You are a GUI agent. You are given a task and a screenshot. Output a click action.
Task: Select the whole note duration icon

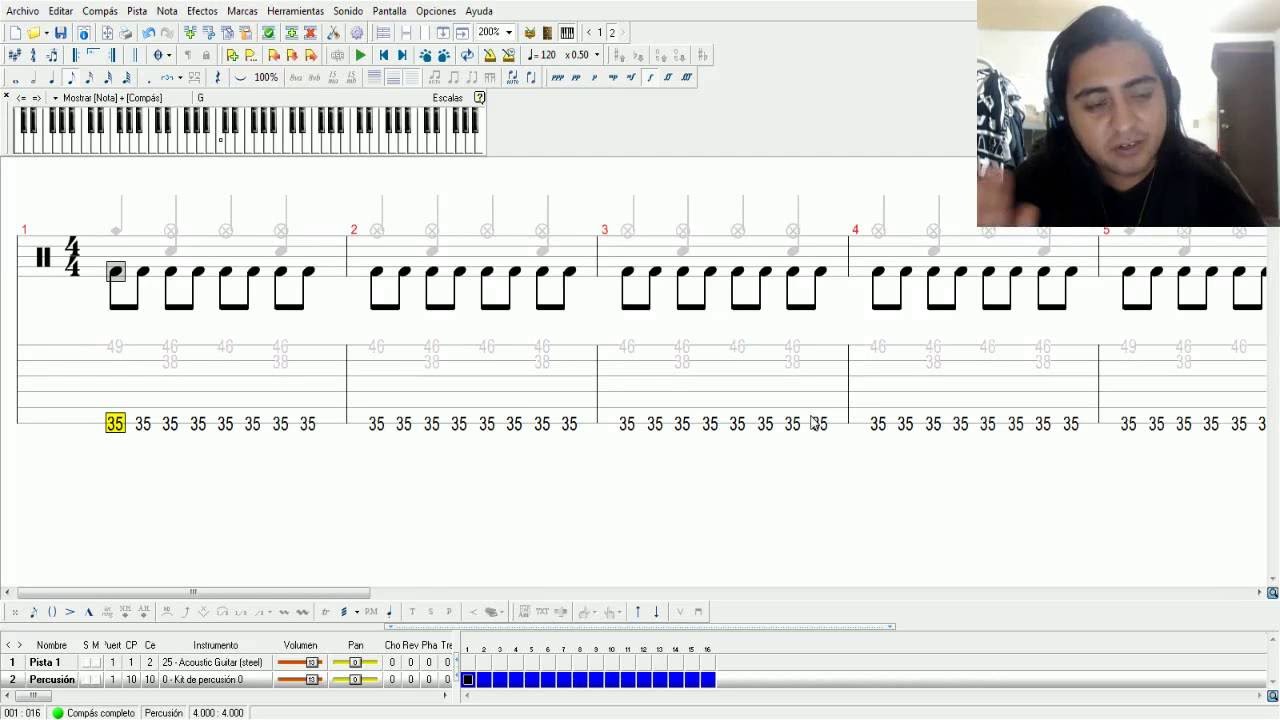15,78
